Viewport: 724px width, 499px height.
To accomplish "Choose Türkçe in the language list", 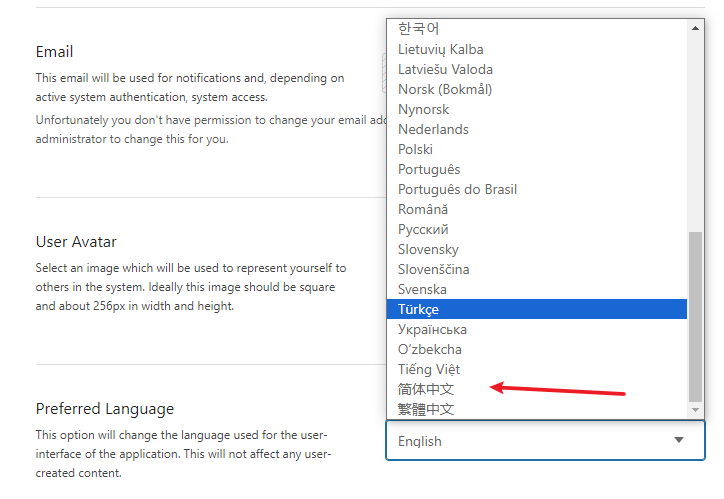I will 418,309.
